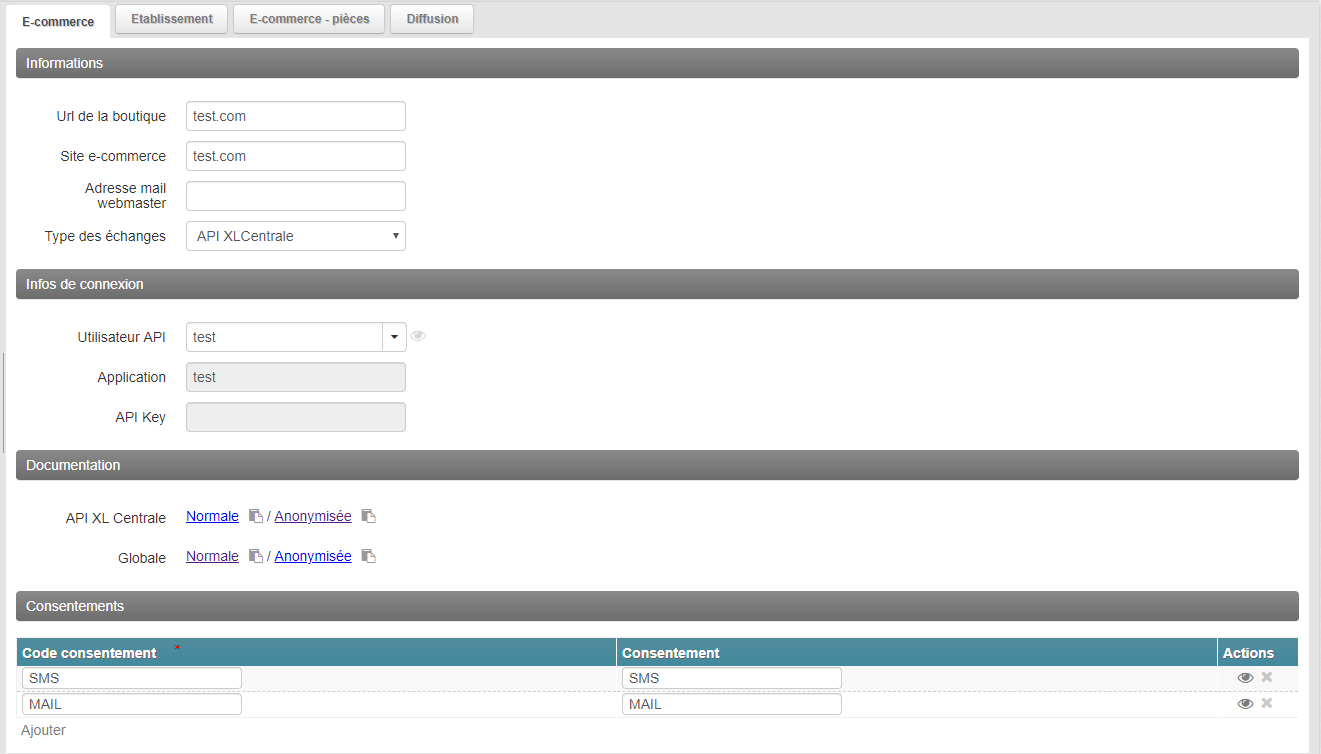Click the Infos de connexion section header
1321x754 pixels.
657,284
